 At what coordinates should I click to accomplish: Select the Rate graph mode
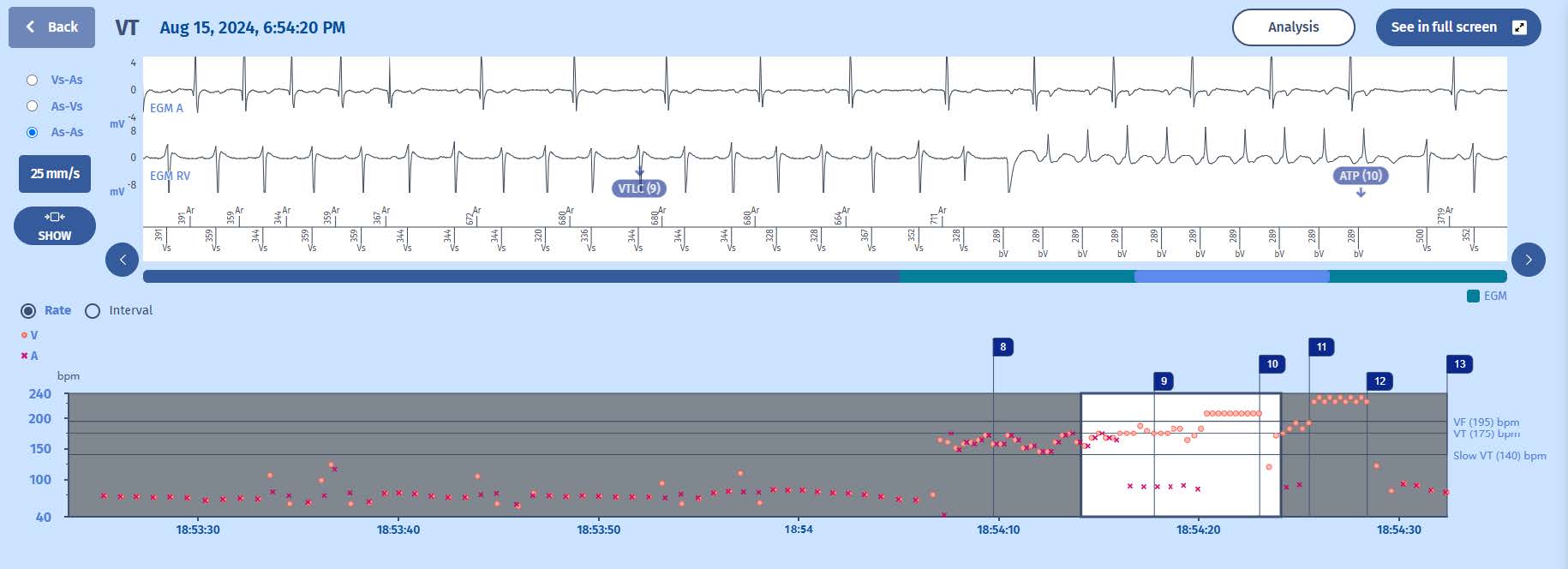pyautogui.click(x=28, y=311)
